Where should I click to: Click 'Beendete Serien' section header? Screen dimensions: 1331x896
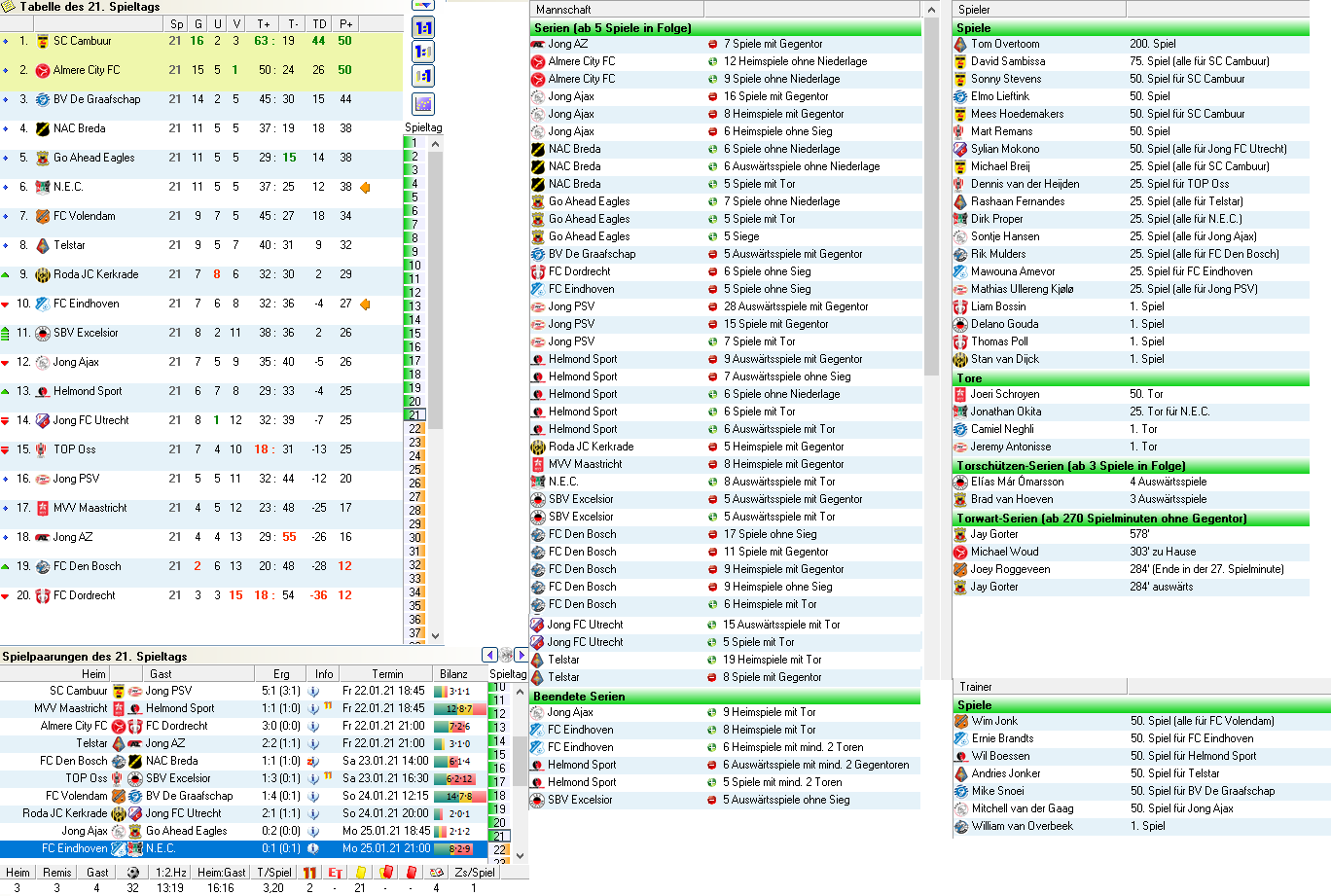coord(725,696)
